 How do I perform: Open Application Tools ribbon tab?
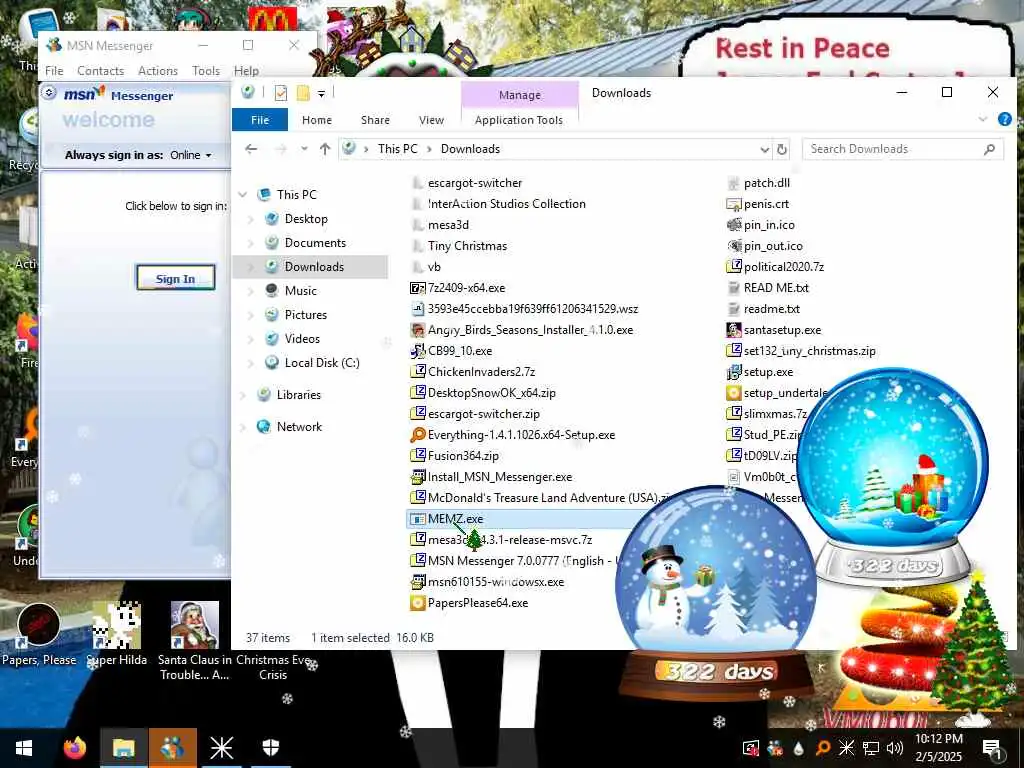tap(519, 120)
